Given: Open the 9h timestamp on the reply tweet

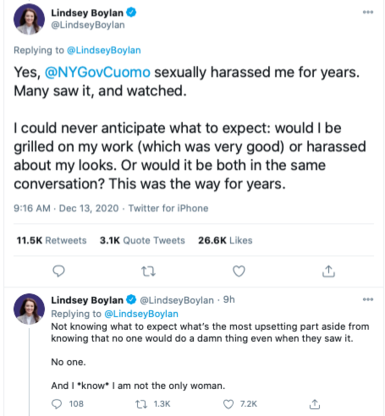Looking at the screenshot, I should click(229, 300).
